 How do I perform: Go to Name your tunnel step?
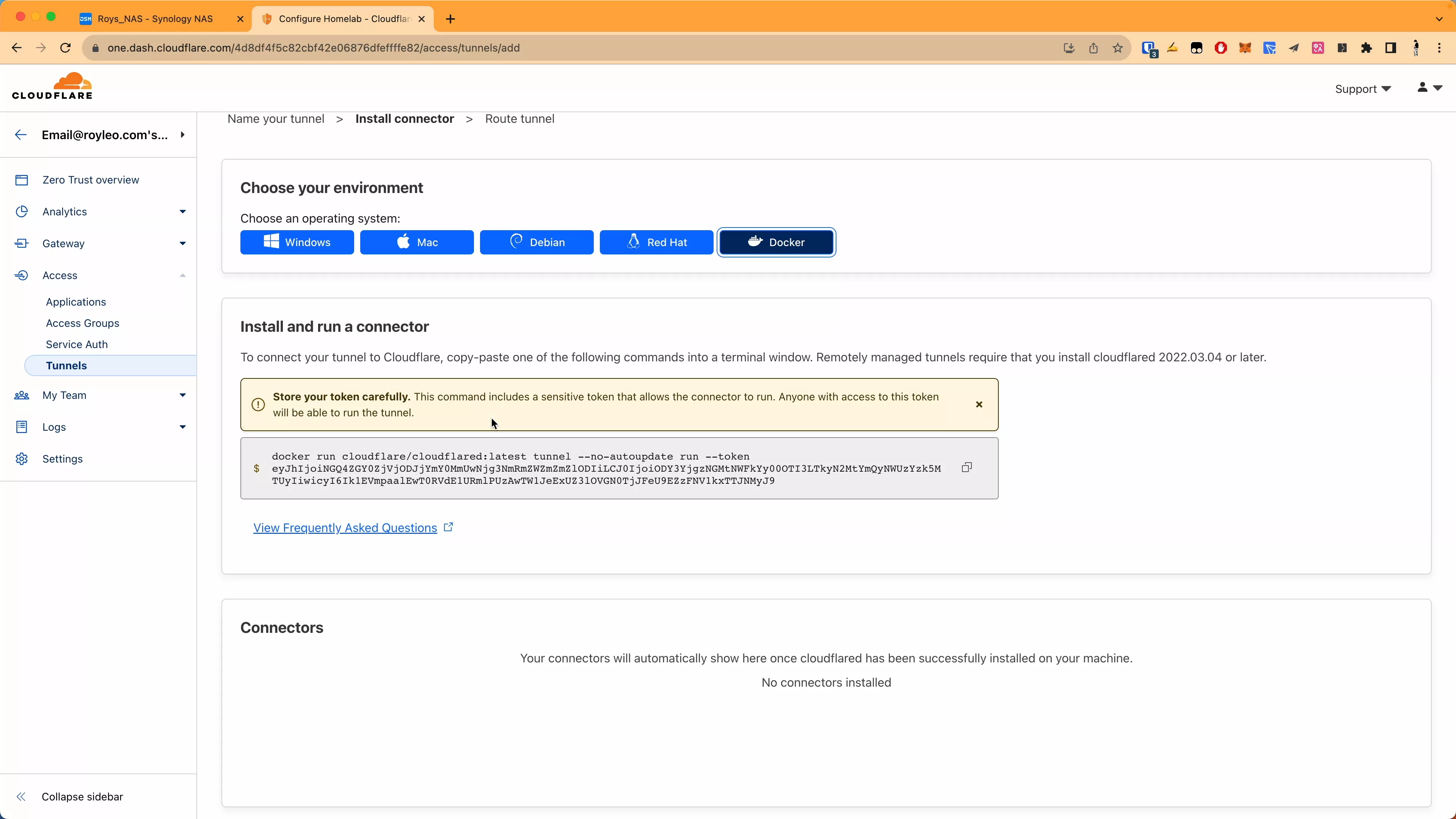point(276,119)
